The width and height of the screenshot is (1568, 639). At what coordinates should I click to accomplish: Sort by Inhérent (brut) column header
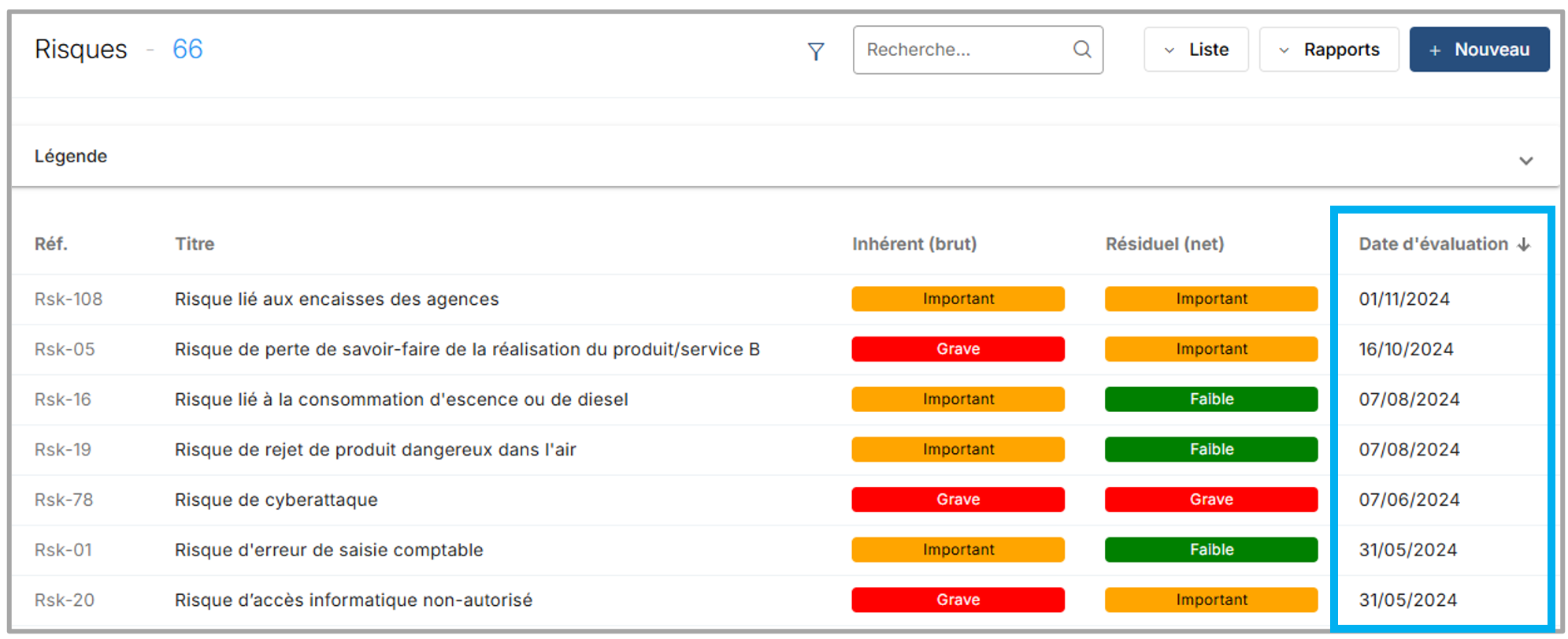click(914, 244)
